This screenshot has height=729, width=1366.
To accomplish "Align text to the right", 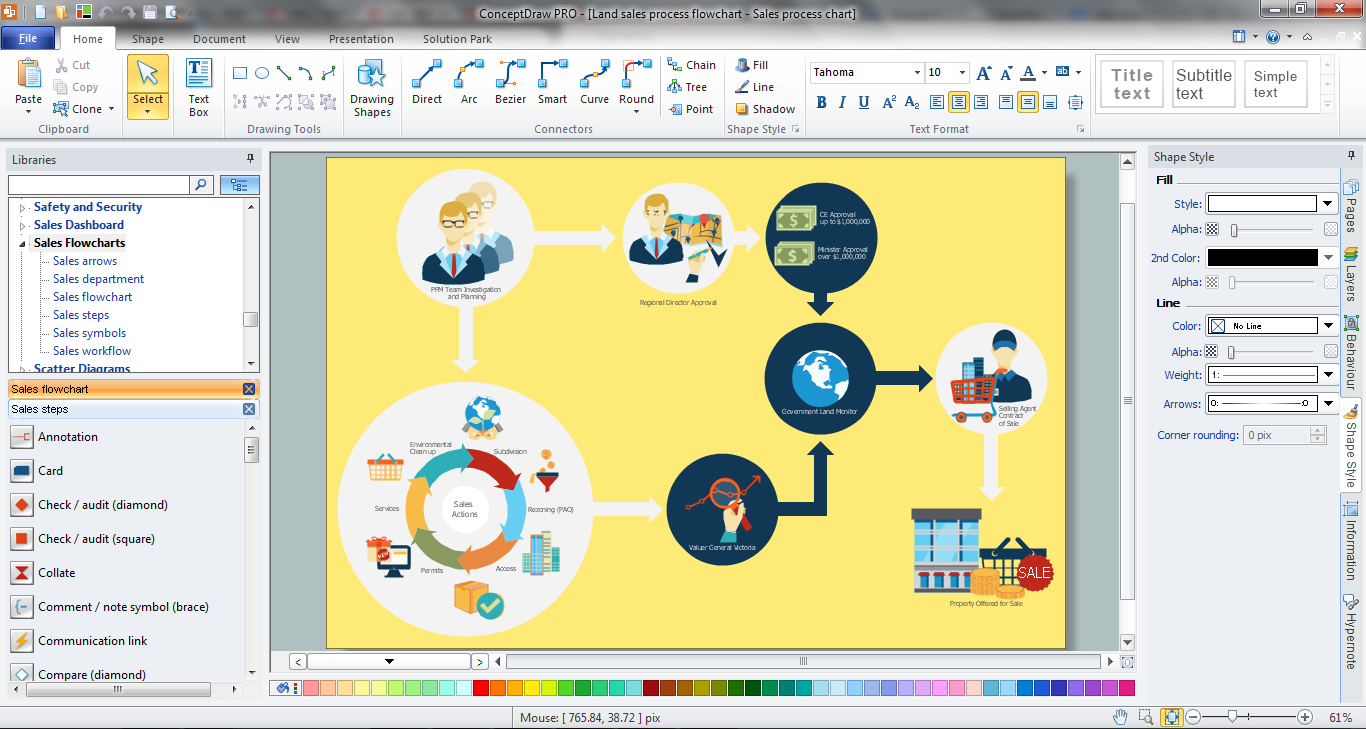I will coord(980,102).
